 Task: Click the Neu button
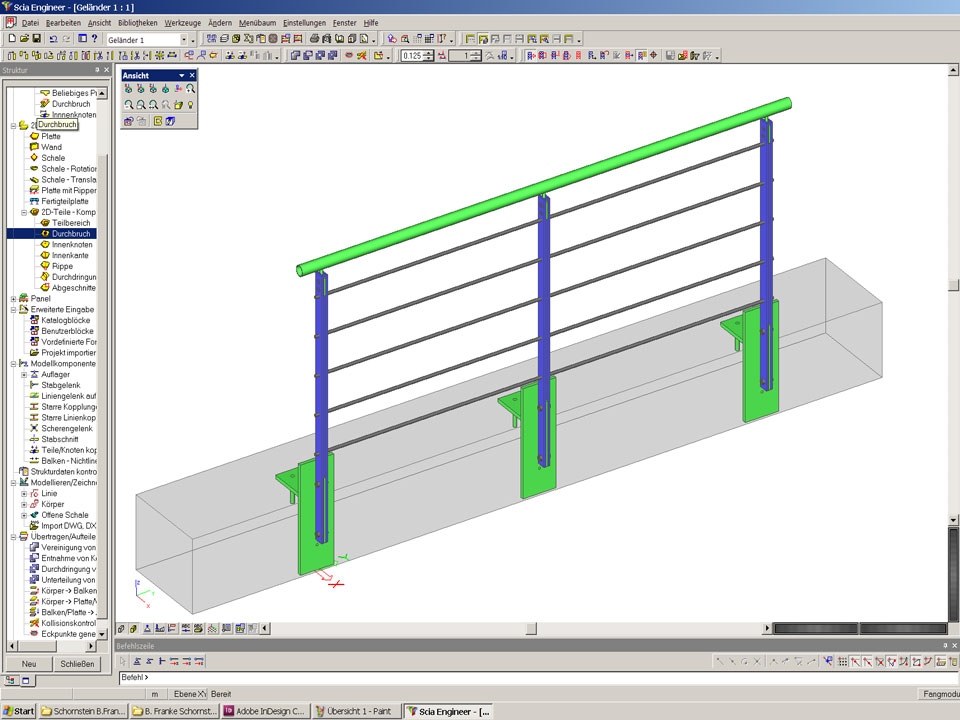(29, 663)
